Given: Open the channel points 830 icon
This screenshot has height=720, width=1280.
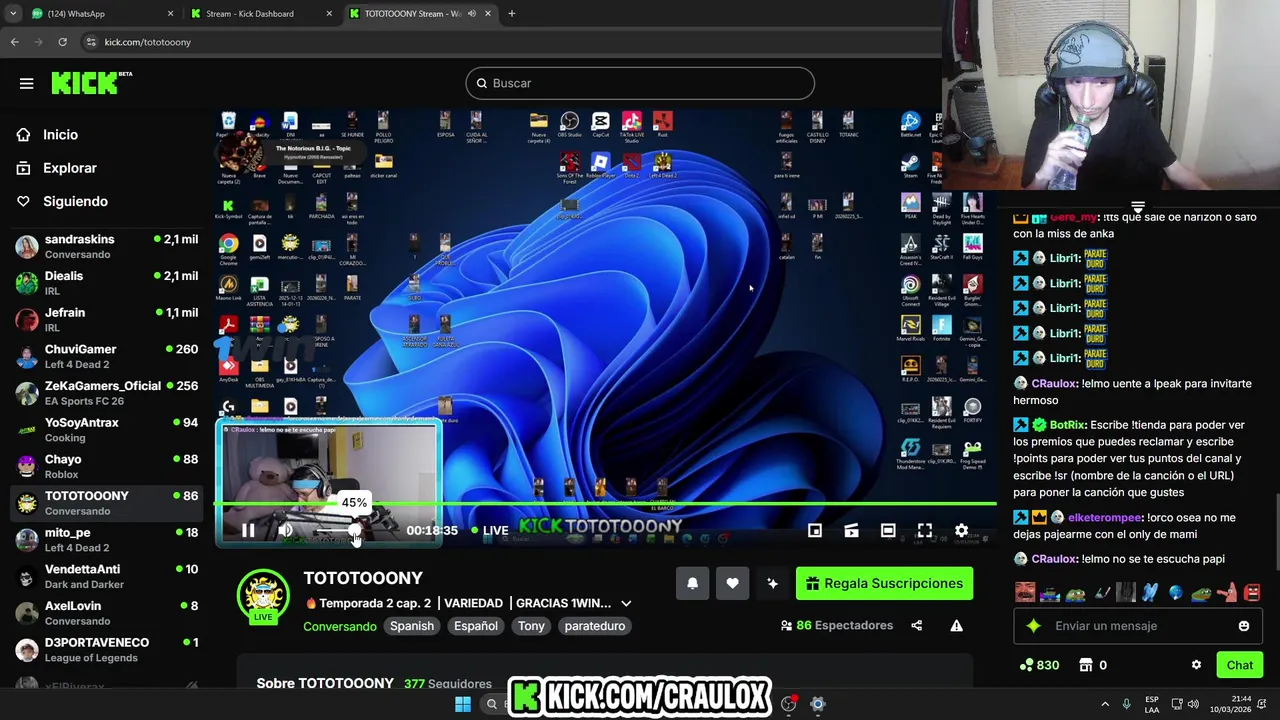Looking at the screenshot, I should [x=1038, y=665].
